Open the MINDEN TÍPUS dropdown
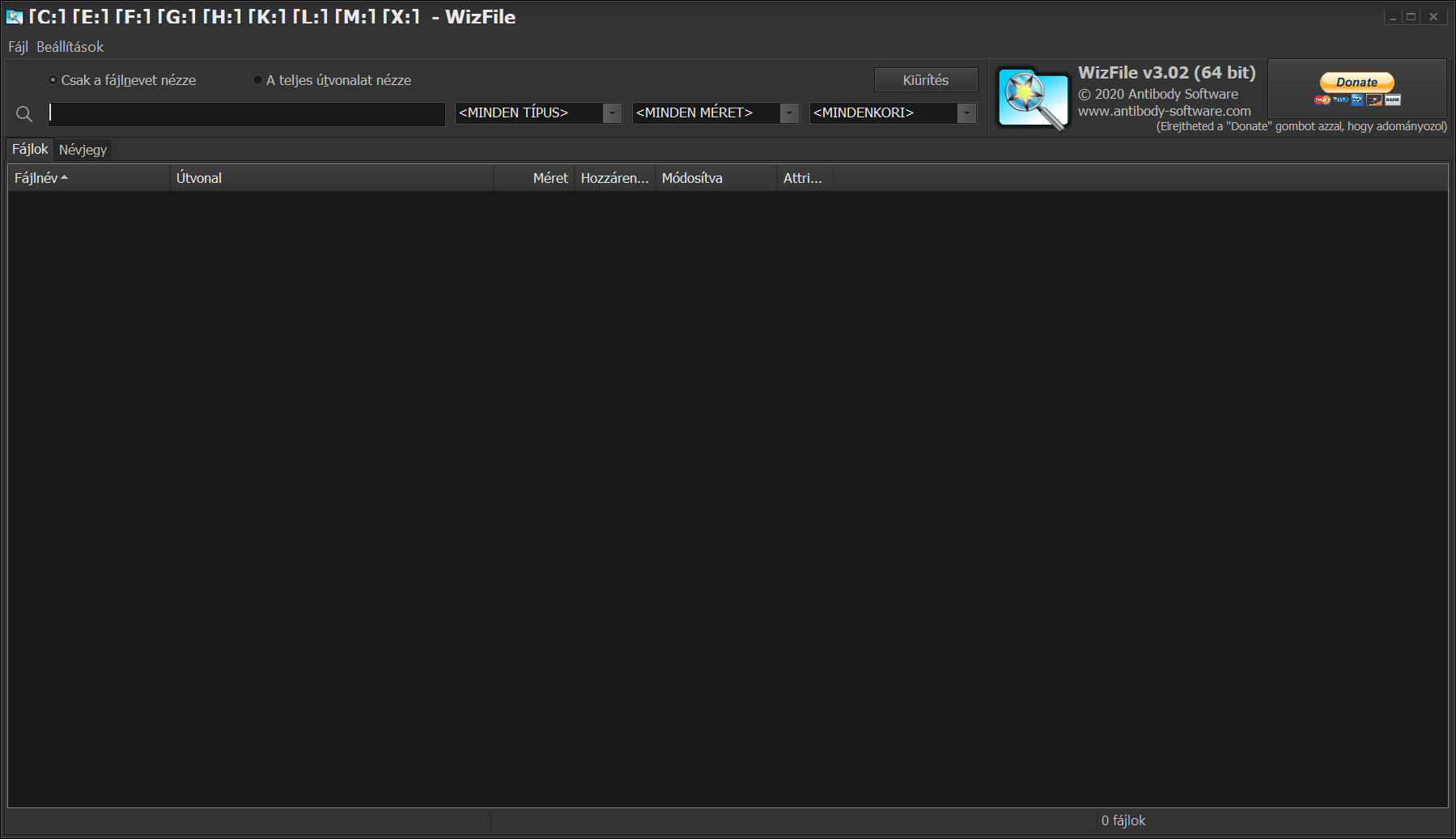The image size is (1456, 839). point(612,113)
